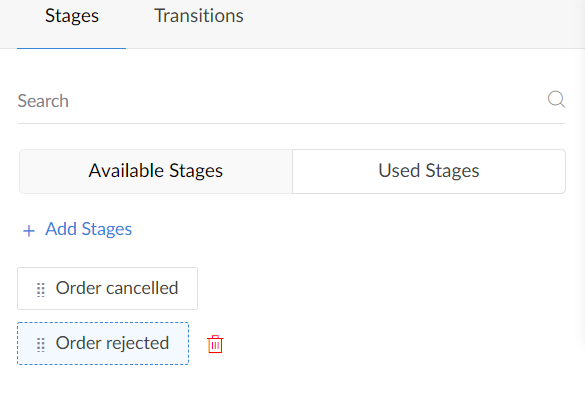585x415 pixels.
Task: Delete the Order rejected stage with the trash icon
Action: point(215,344)
